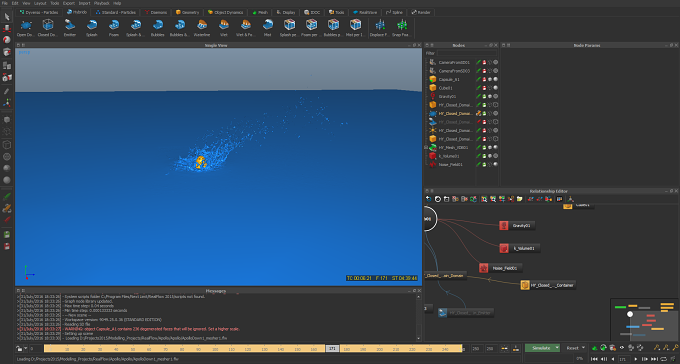Open the Reset dropdown arrow
The image size is (680, 364).
(x=583, y=348)
